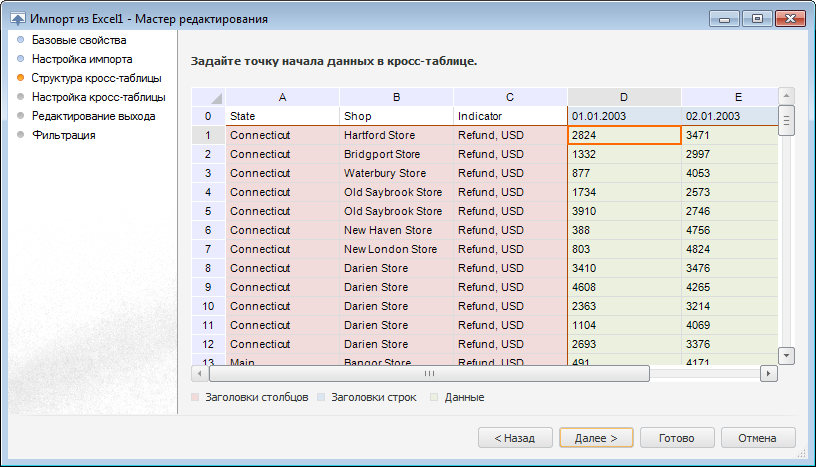Click the Фильтрация step bullet icon

20,134
